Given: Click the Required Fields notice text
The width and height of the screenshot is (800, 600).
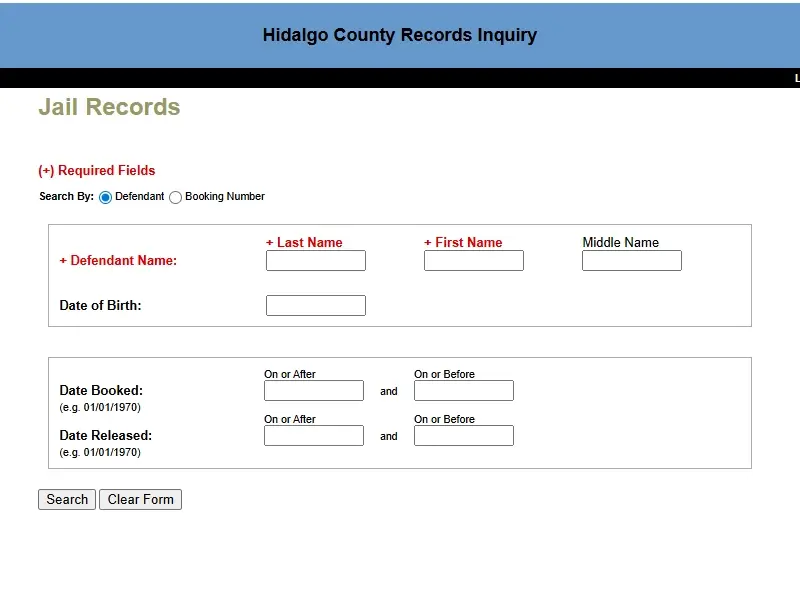Looking at the screenshot, I should click(x=97, y=170).
